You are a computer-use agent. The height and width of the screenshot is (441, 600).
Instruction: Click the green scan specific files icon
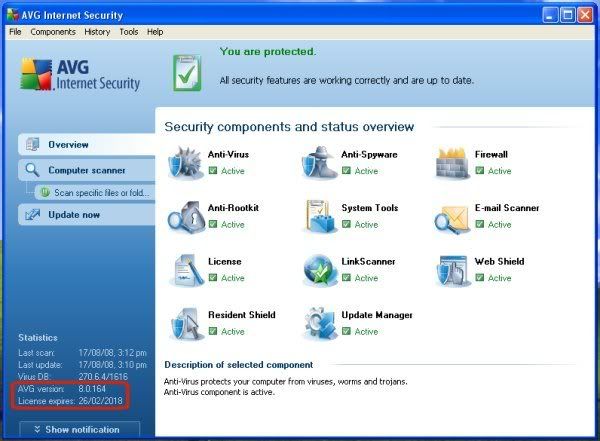pyautogui.click(x=45, y=192)
